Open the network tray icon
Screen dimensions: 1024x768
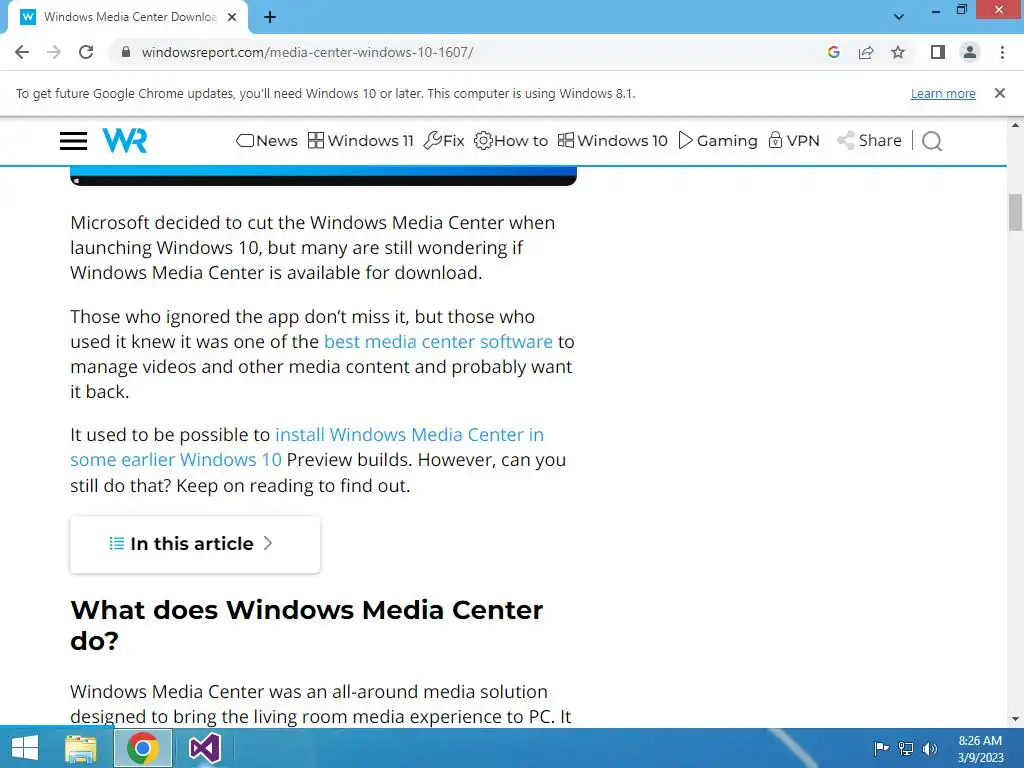(x=906, y=748)
